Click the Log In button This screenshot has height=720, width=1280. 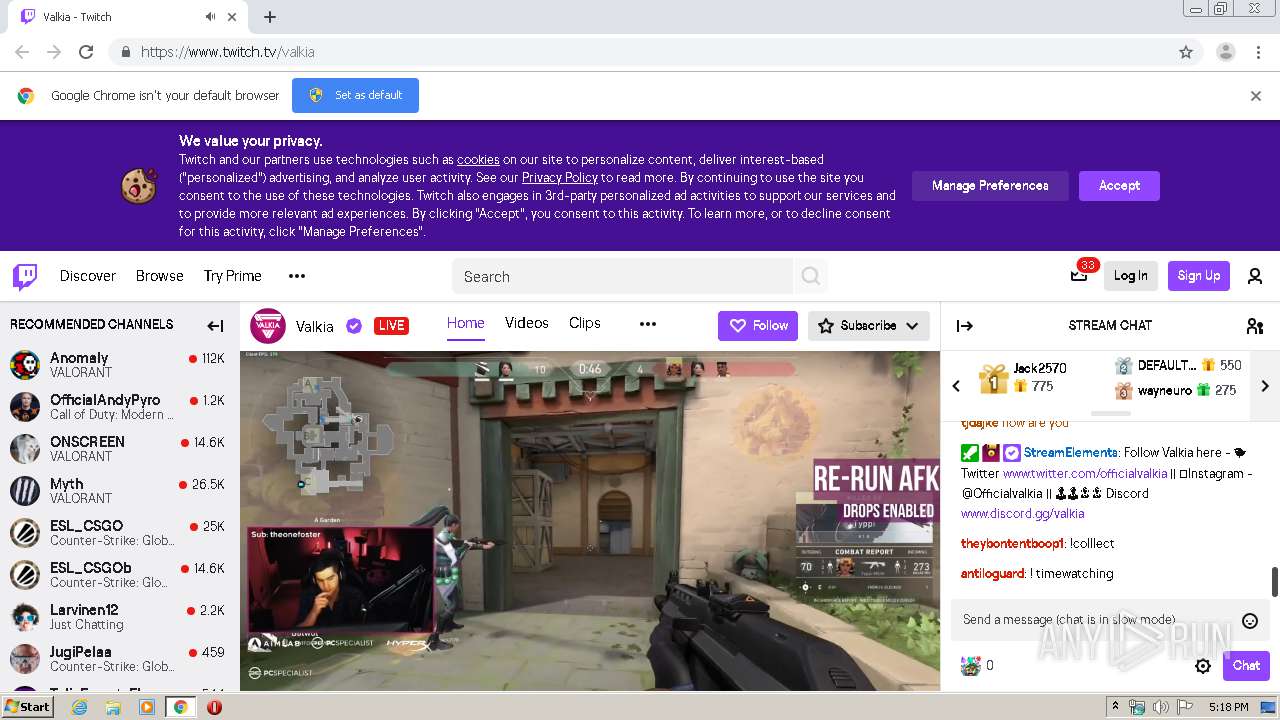point(1131,276)
